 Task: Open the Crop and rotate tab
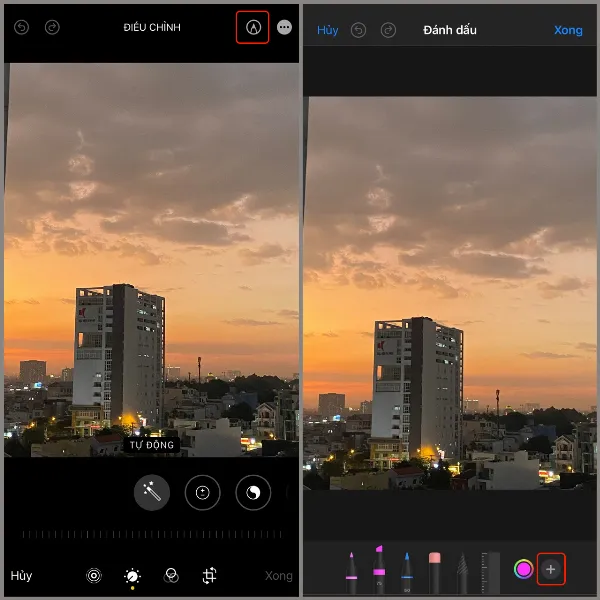pos(210,575)
